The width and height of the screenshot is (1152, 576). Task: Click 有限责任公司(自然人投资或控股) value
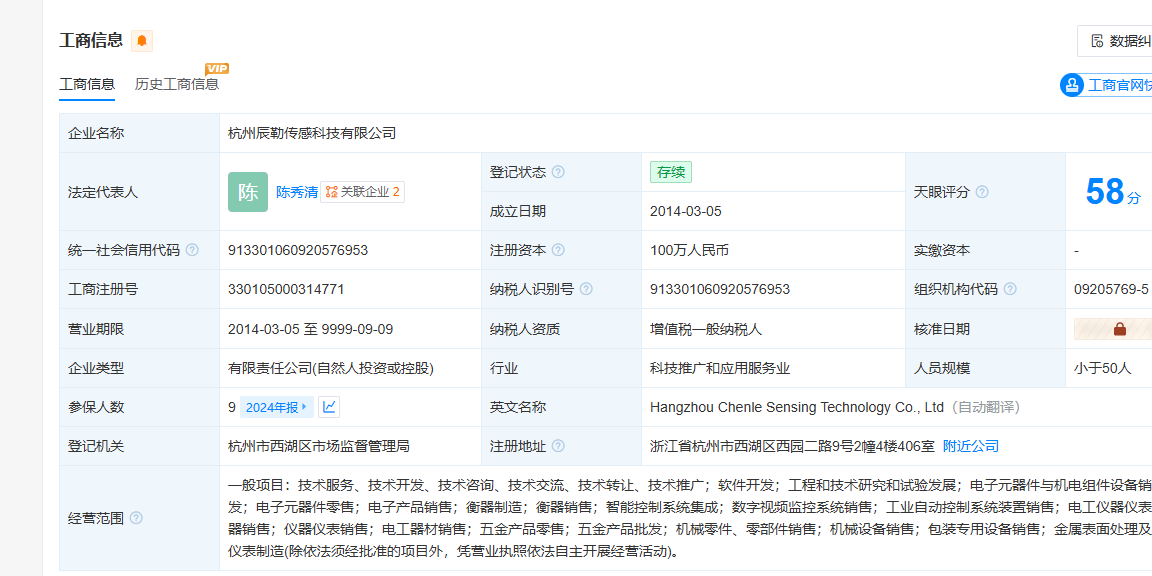pos(331,368)
